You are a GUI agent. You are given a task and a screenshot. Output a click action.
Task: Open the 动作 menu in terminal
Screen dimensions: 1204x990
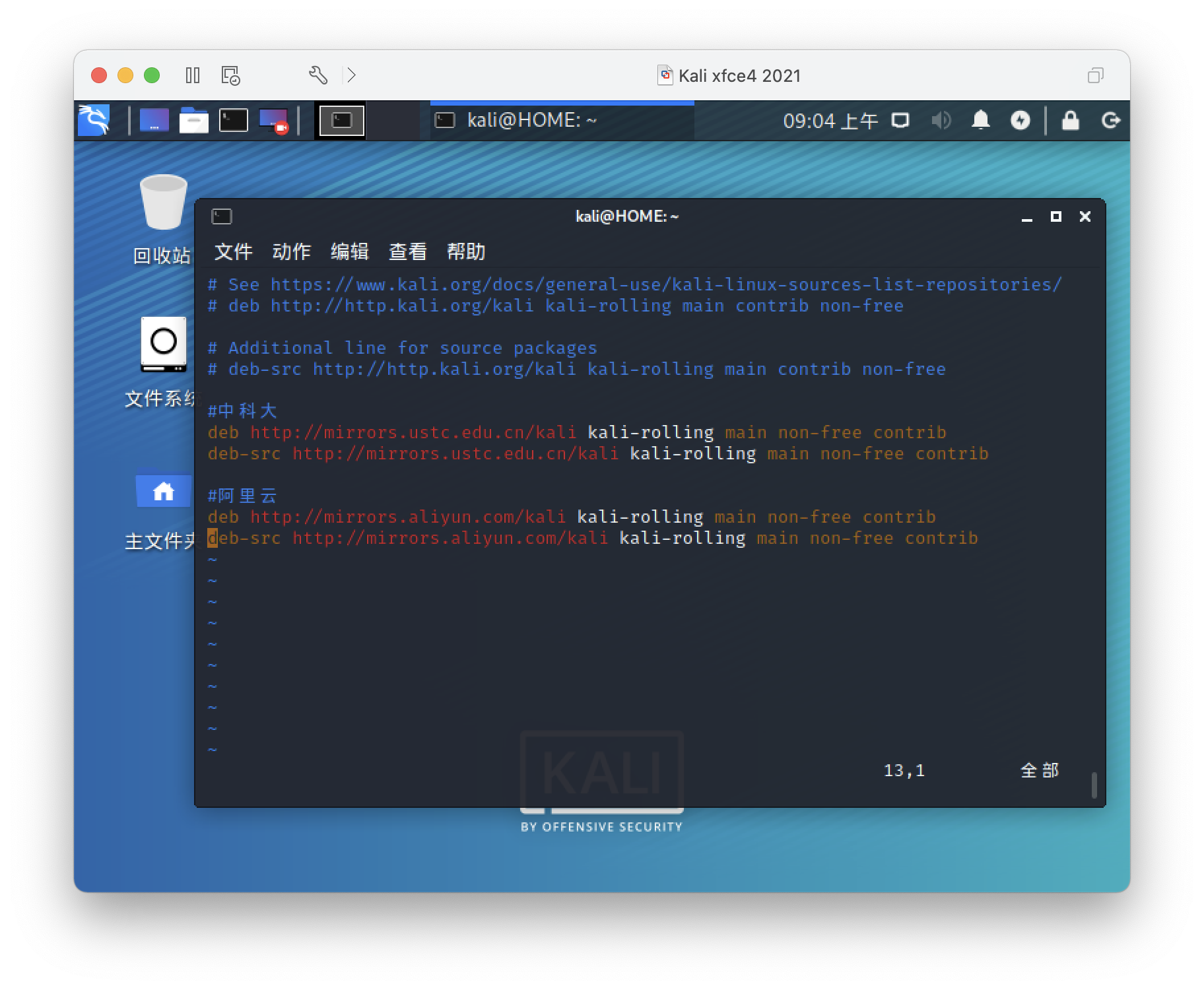click(x=292, y=251)
